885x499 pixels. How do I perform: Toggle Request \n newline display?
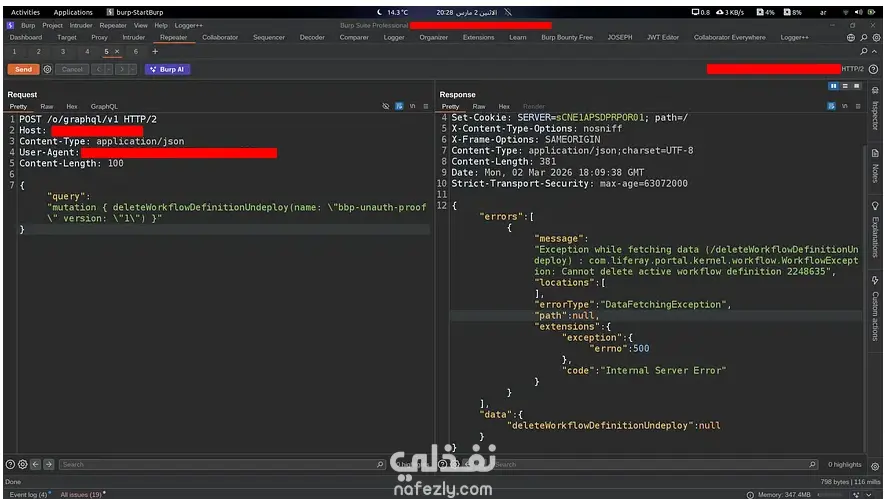tap(413, 106)
